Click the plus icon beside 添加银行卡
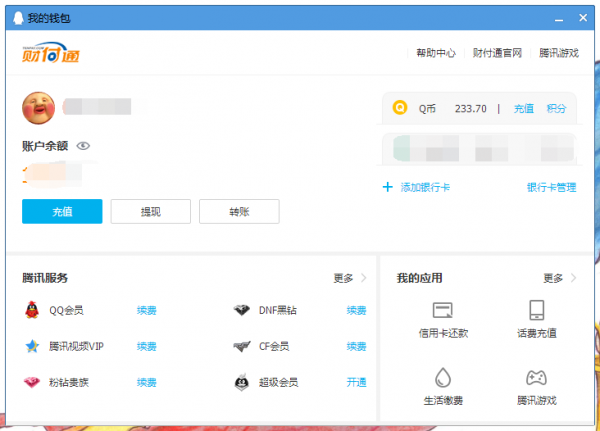Image resolution: width=600 pixels, height=431 pixels. click(x=388, y=187)
